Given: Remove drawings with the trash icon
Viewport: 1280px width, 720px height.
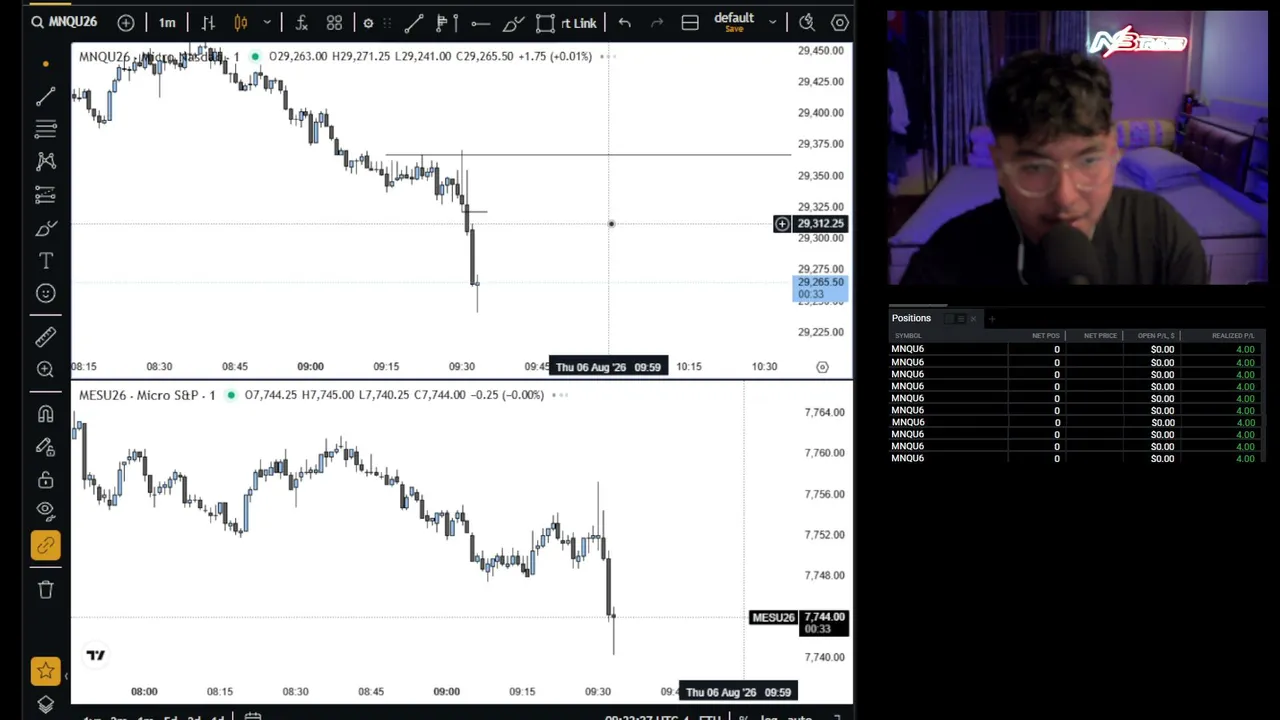Looking at the screenshot, I should click(x=45, y=590).
